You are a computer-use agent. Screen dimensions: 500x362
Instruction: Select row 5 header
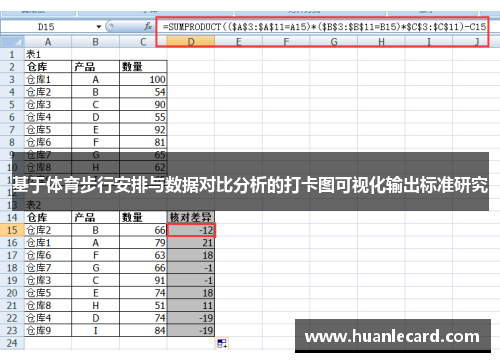click(12, 104)
